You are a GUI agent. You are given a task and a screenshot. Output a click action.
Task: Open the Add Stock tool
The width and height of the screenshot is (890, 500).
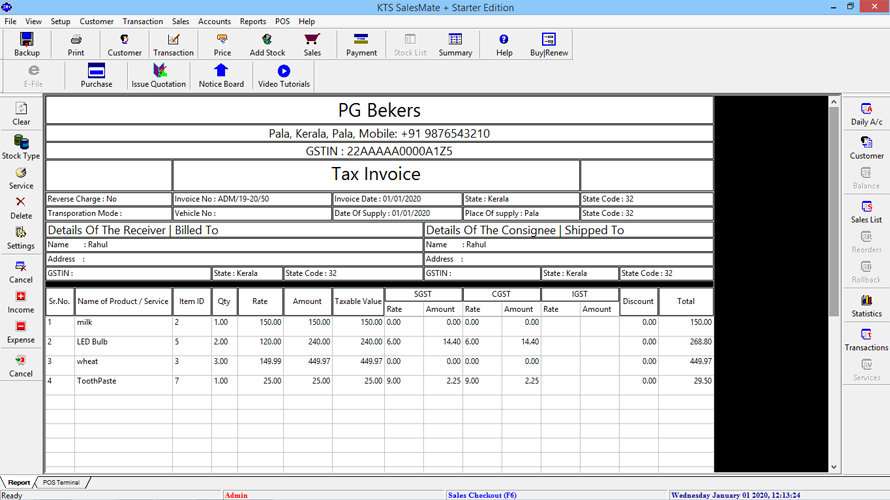coord(267,44)
